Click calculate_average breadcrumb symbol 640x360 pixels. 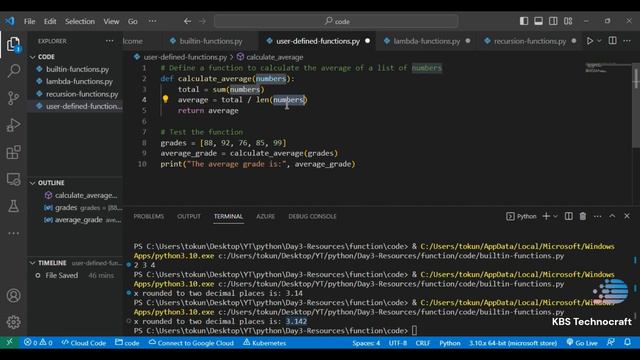point(270,57)
